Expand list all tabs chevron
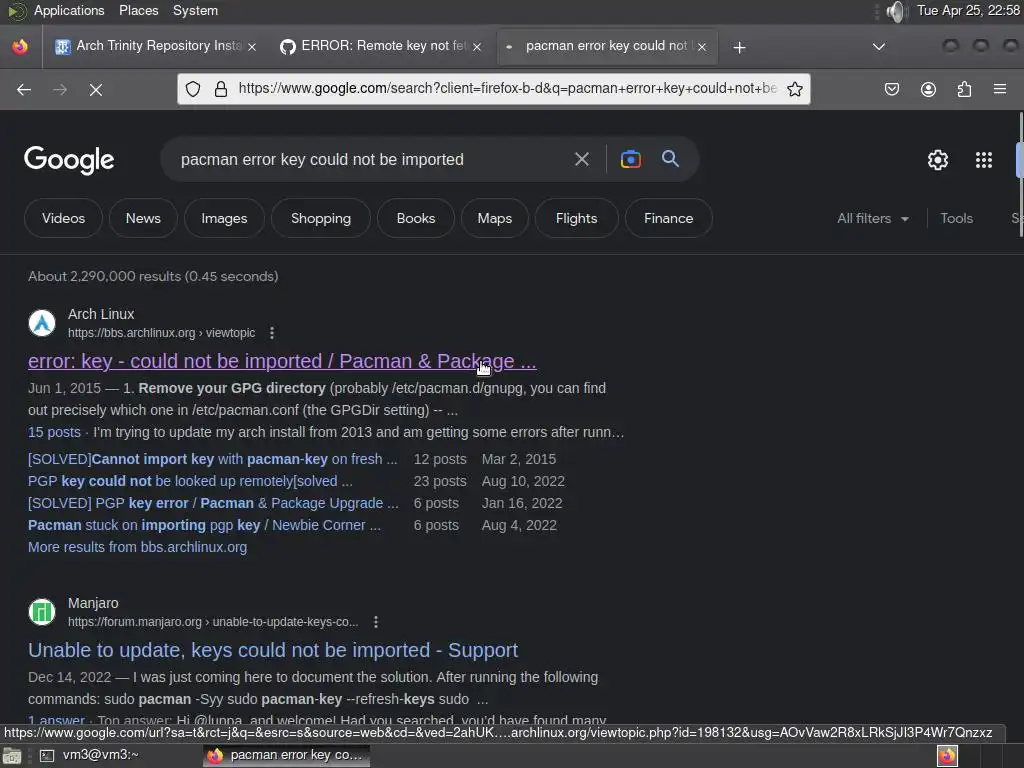This screenshot has width=1024, height=768. click(879, 46)
